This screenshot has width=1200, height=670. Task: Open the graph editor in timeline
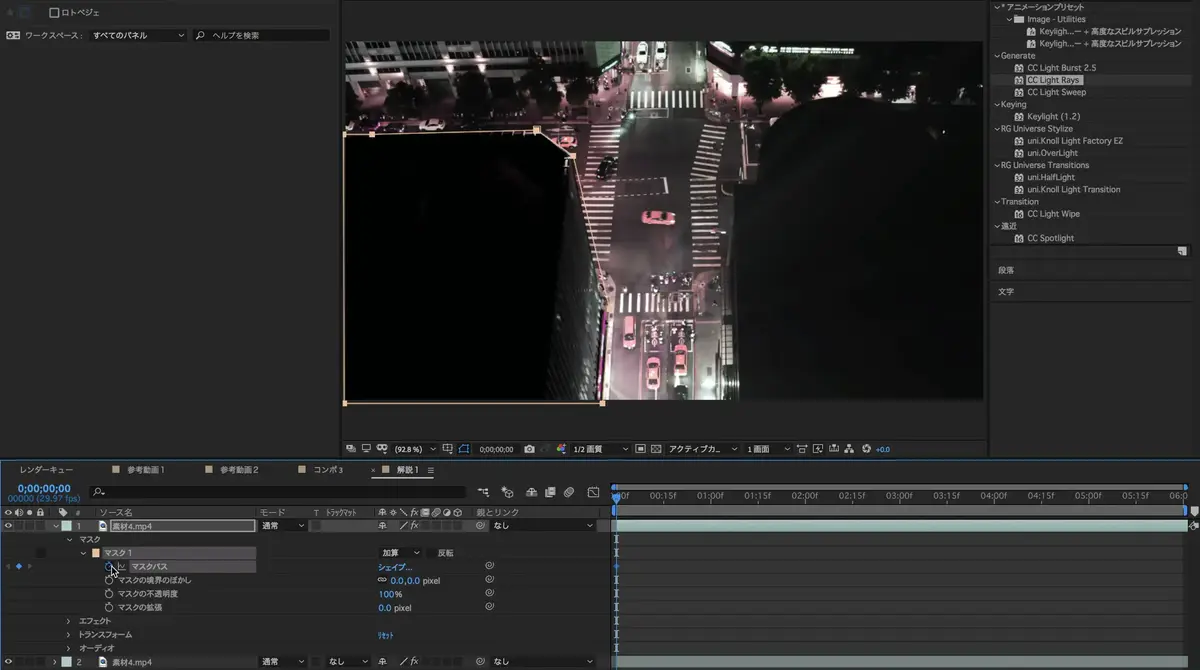pyautogui.click(x=593, y=492)
